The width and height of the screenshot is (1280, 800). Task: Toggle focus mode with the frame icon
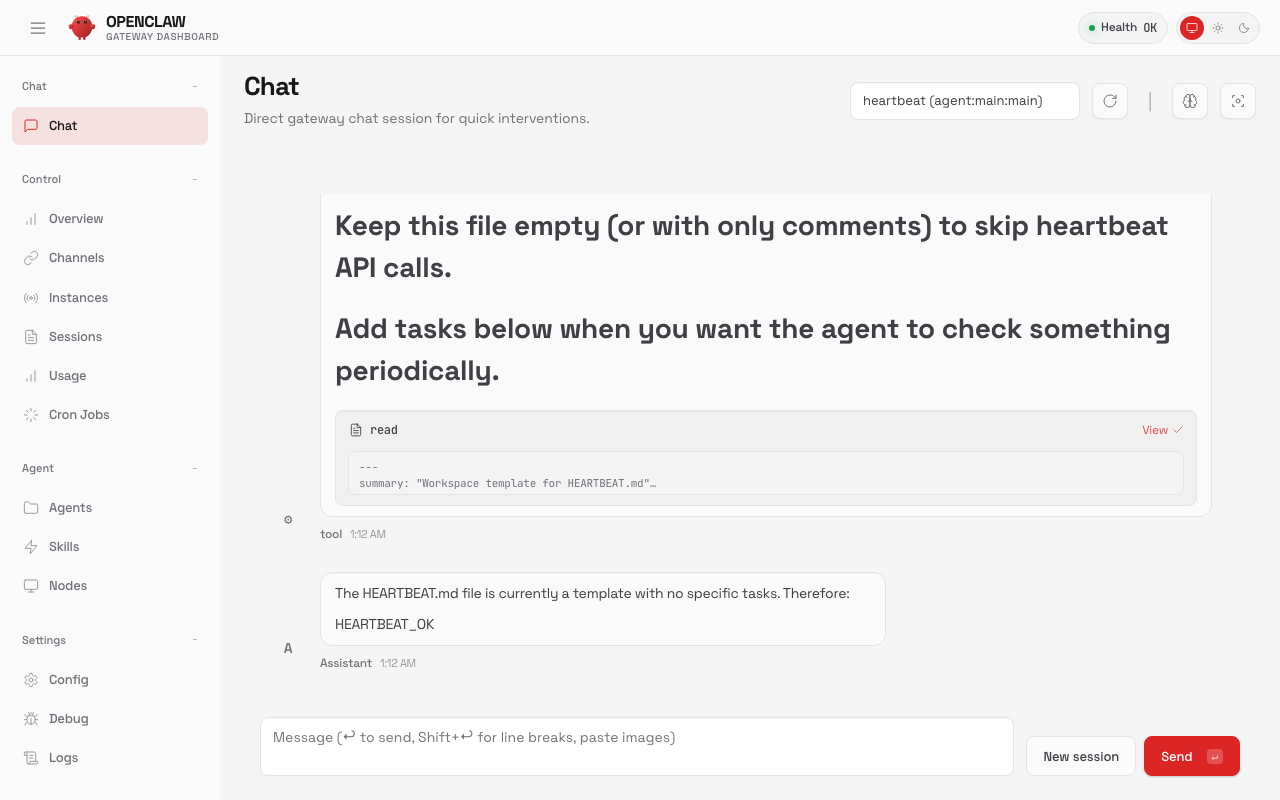(x=1238, y=101)
